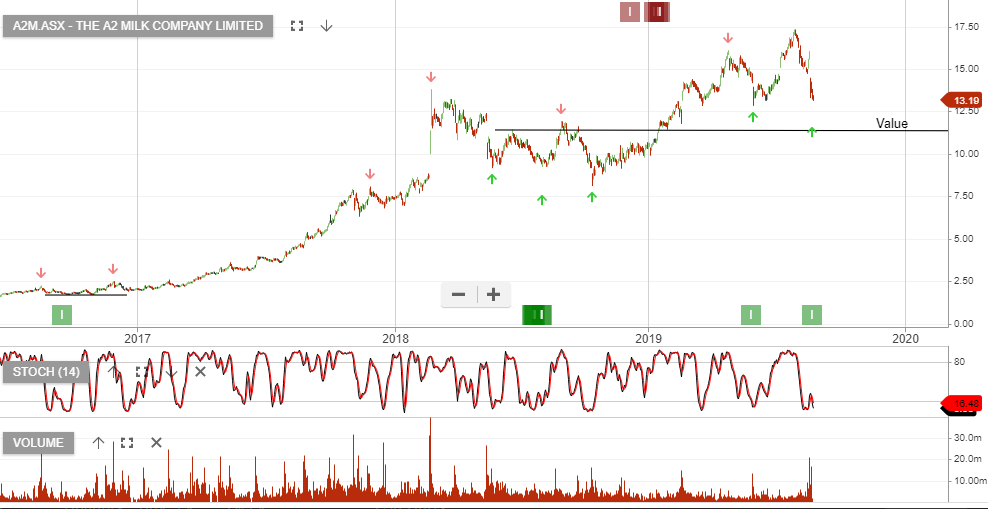Click the 15.00 price axis label

click(x=966, y=69)
